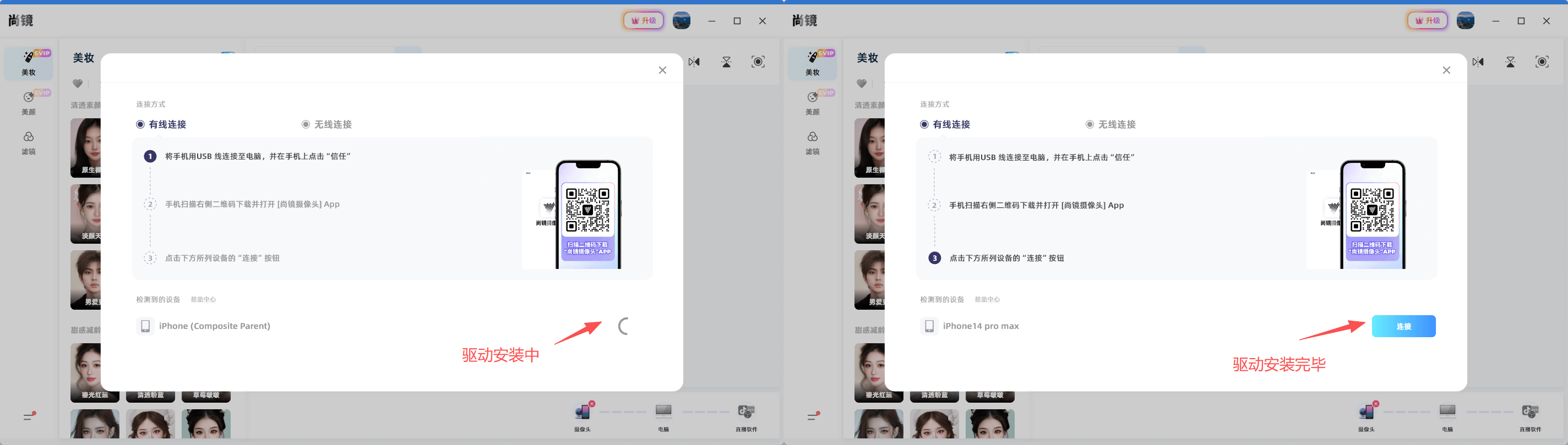Open user avatar in Composite Parent window
Screen dimensions: 1568x445
point(681,21)
